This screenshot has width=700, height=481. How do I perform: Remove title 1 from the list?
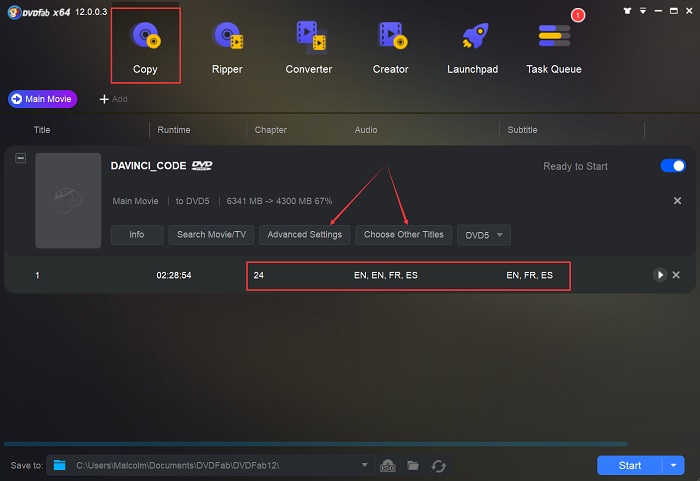676,275
